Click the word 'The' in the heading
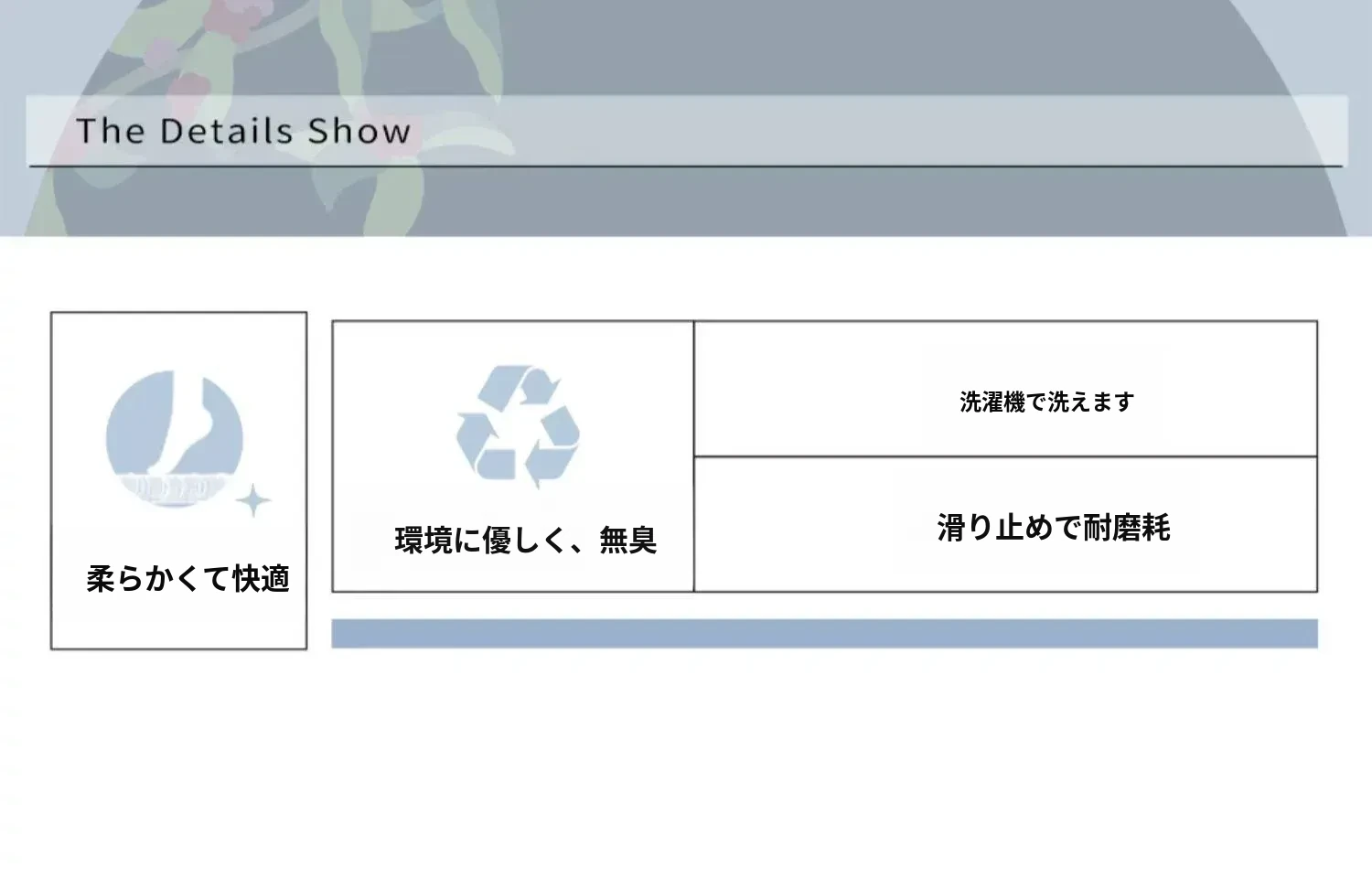The image size is (1372, 879). click(111, 131)
